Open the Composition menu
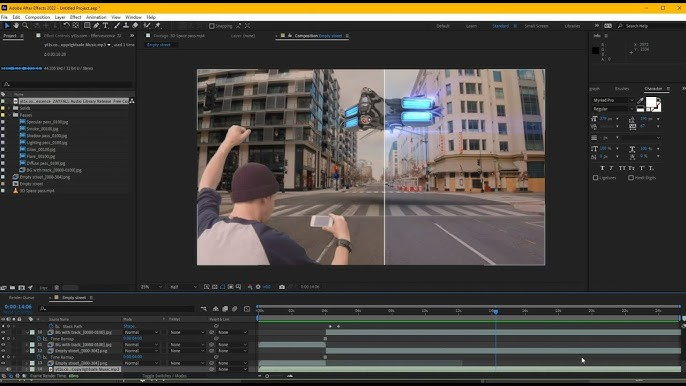686x386 pixels. pos(37,17)
